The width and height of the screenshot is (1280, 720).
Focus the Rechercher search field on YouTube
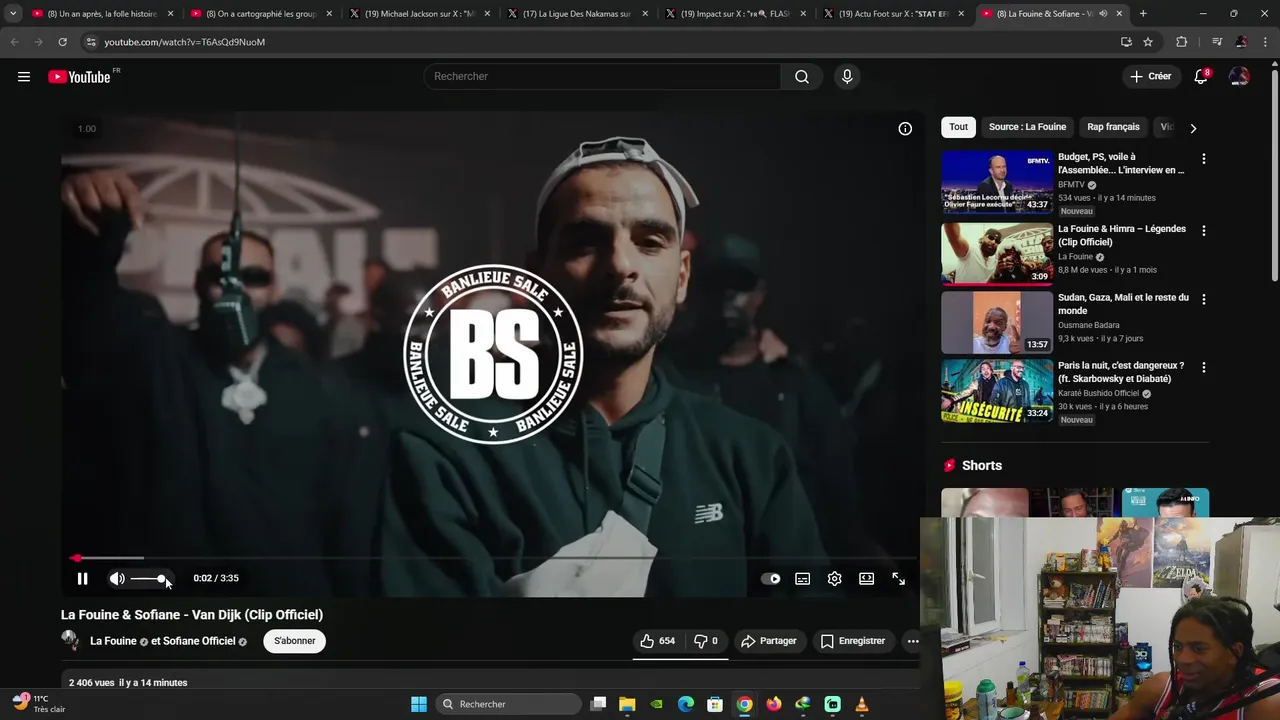pyautogui.click(x=603, y=77)
